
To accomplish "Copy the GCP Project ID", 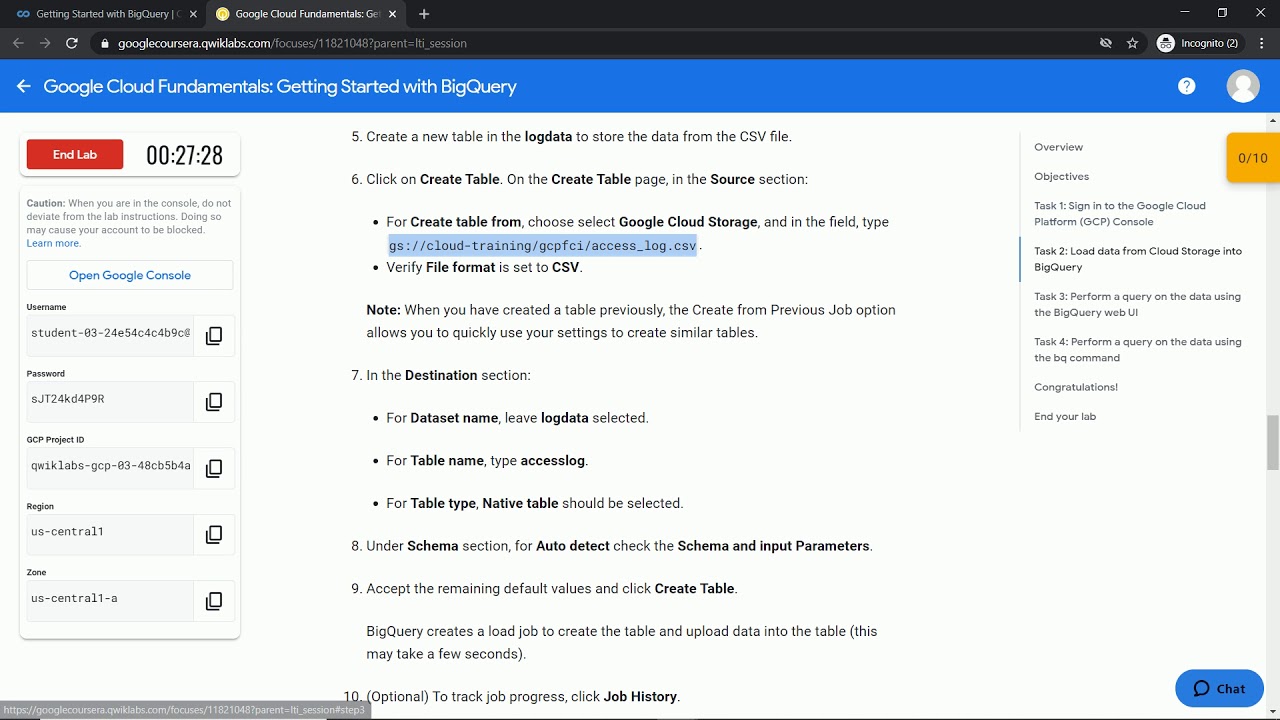I will coord(214,469).
